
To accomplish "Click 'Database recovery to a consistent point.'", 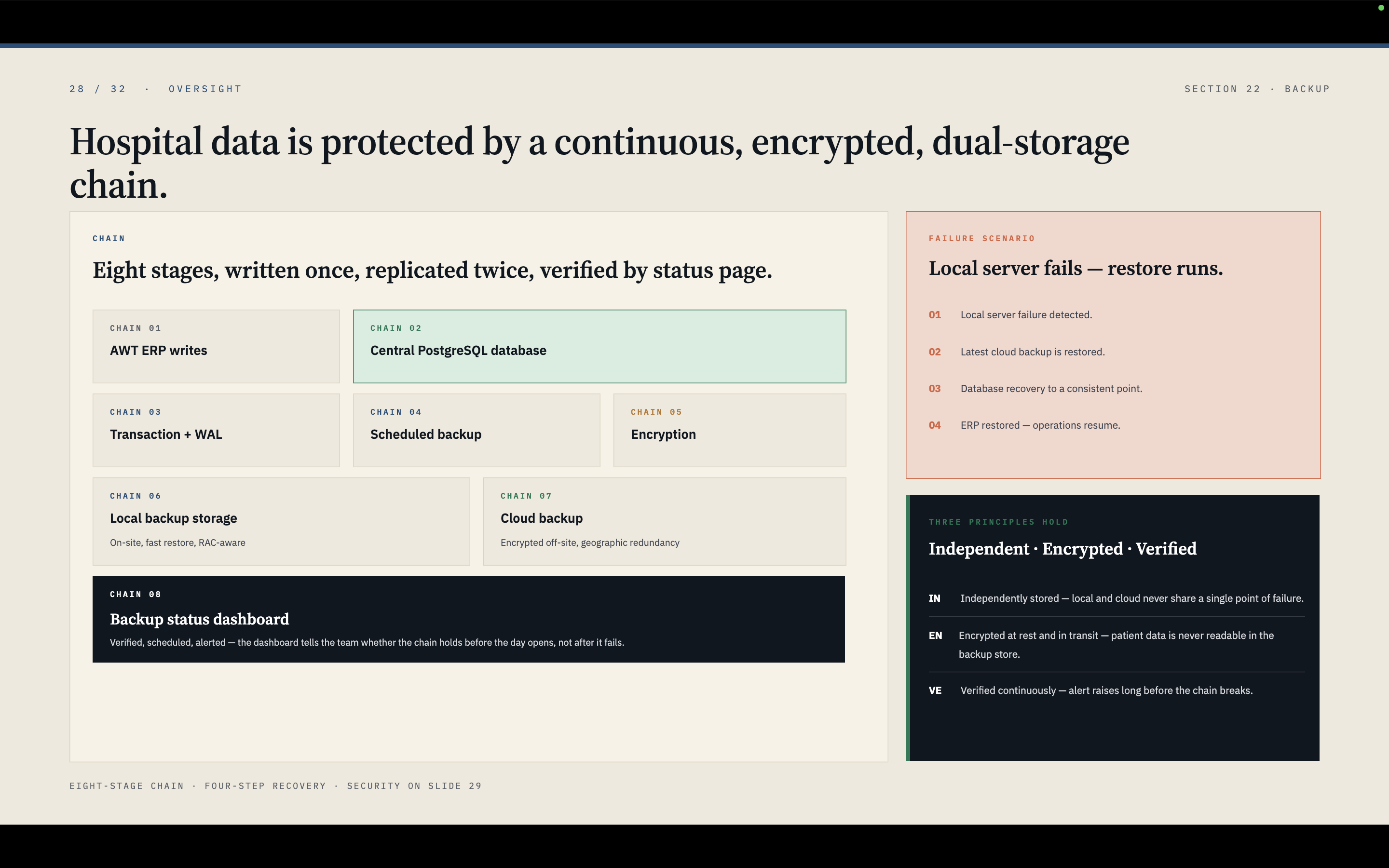I will point(1051,389).
